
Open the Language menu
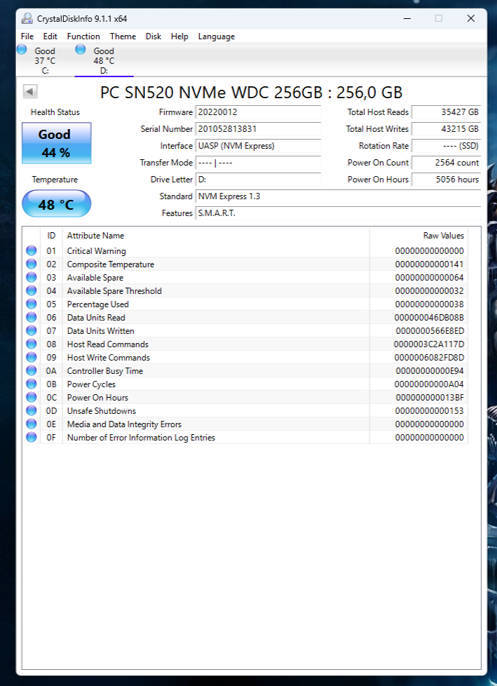(x=216, y=36)
